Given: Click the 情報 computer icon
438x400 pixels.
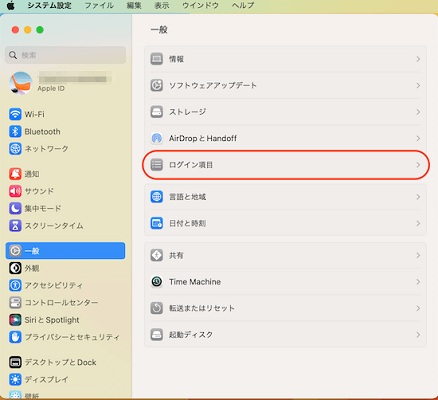Looking at the screenshot, I should point(157,59).
